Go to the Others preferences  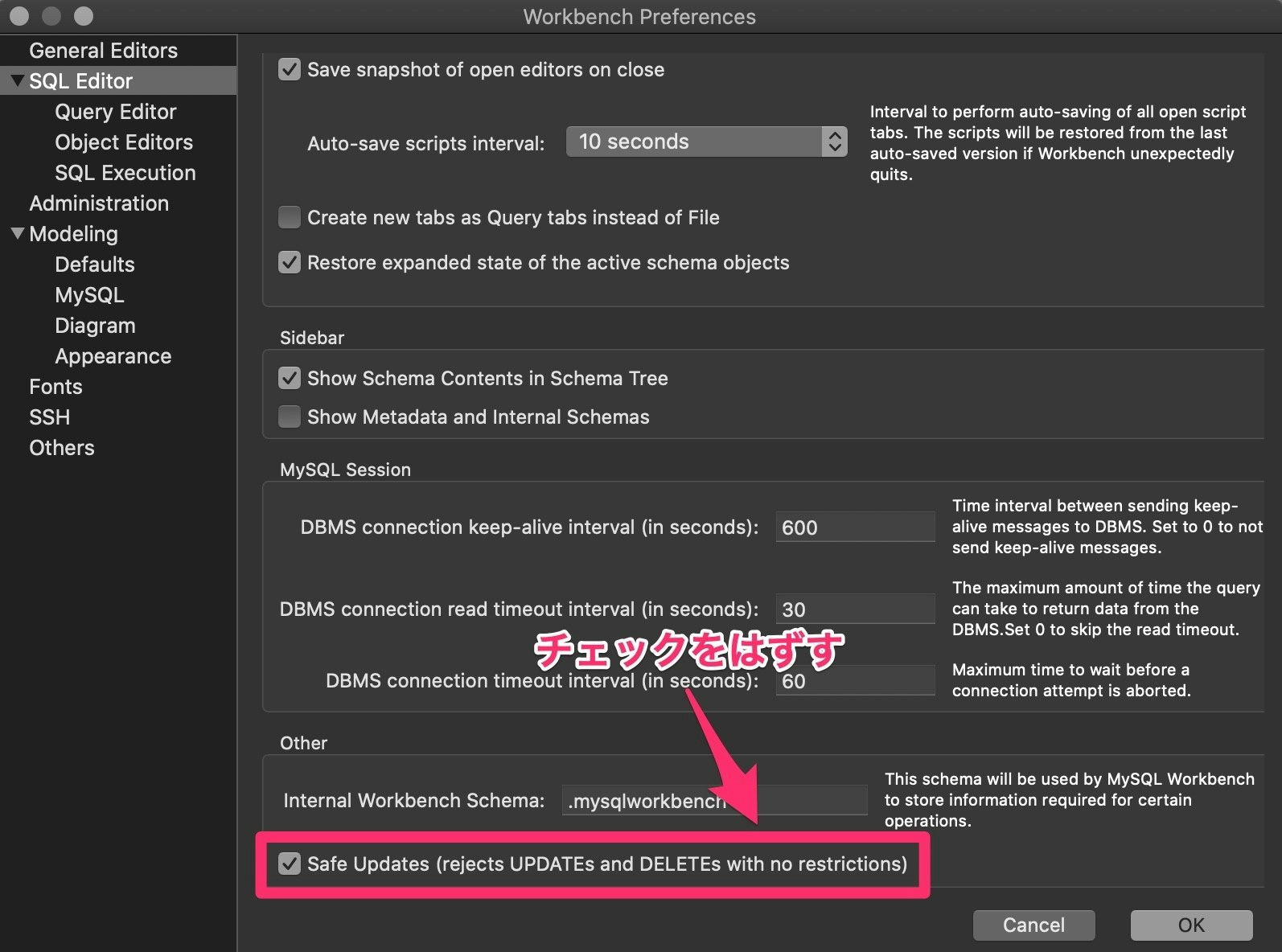(62, 448)
